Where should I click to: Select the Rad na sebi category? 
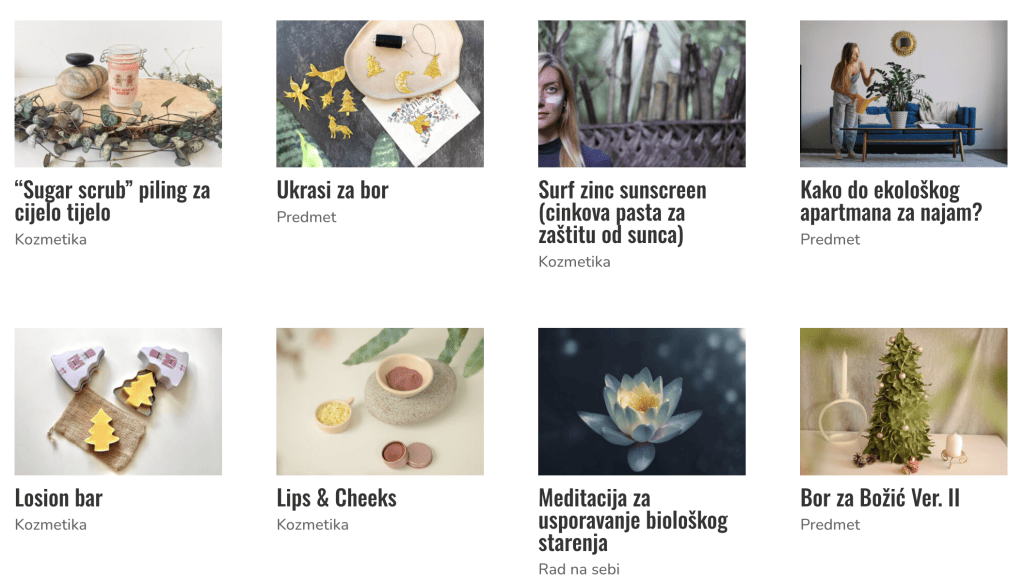pyautogui.click(x=579, y=569)
